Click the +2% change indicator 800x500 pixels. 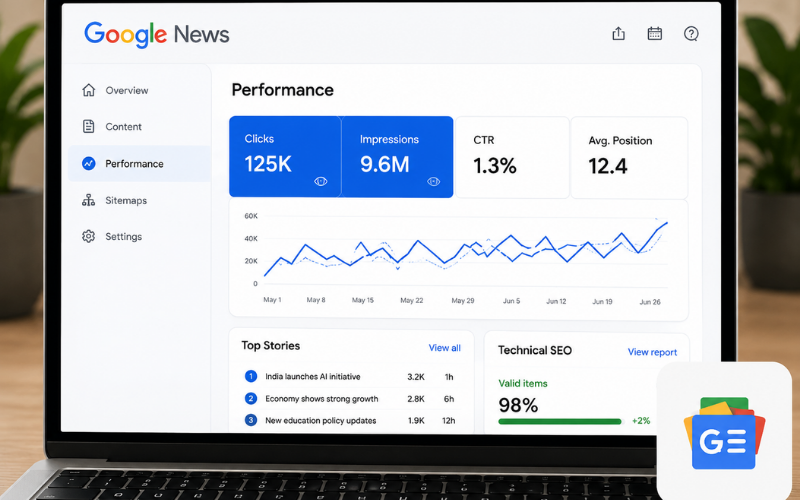641,421
